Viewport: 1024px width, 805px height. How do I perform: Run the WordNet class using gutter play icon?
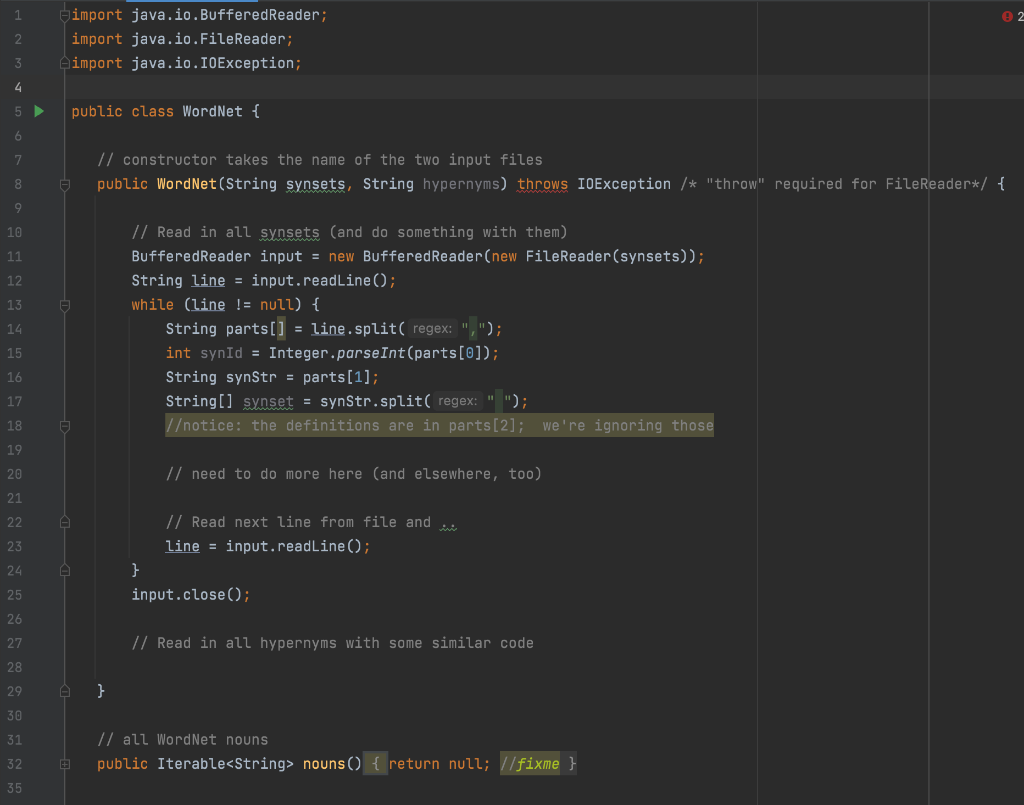pyautogui.click(x=38, y=112)
